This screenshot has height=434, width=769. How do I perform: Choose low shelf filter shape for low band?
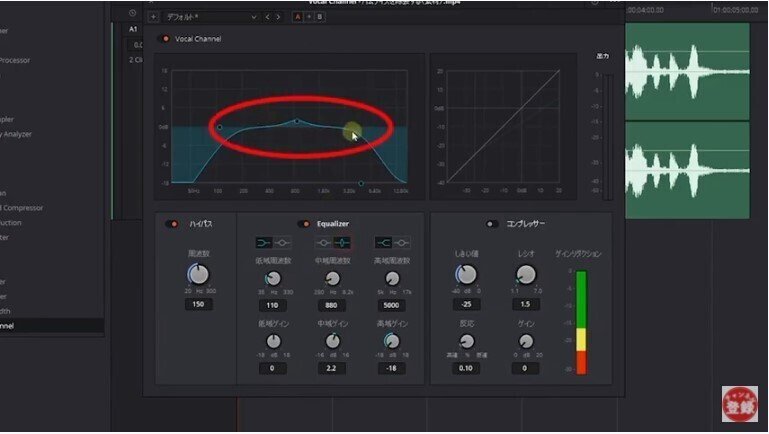pyautogui.click(x=264, y=243)
